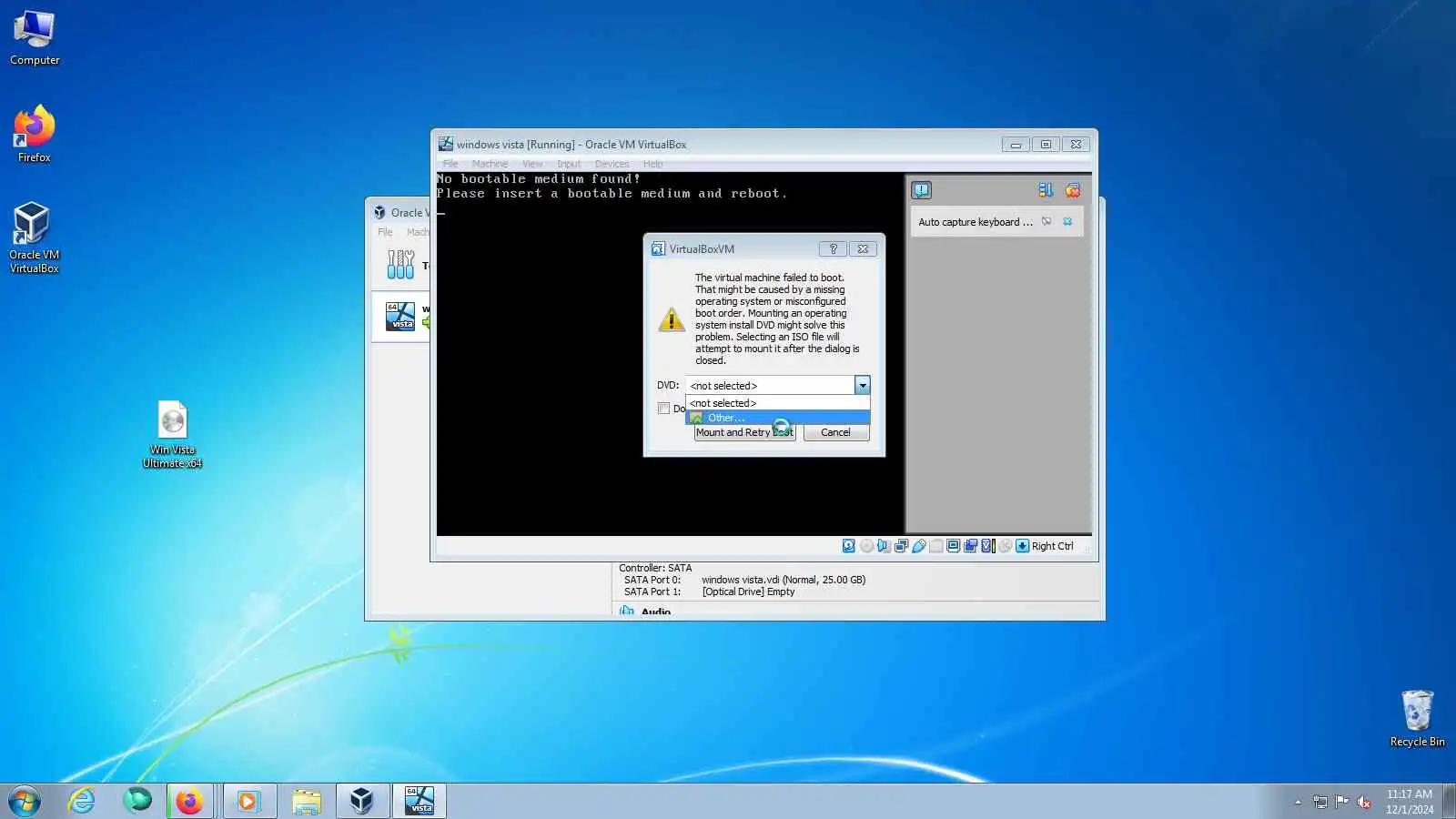Open Windows Media Player from taskbar
Image resolution: width=1456 pixels, height=819 pixels.
248,801
